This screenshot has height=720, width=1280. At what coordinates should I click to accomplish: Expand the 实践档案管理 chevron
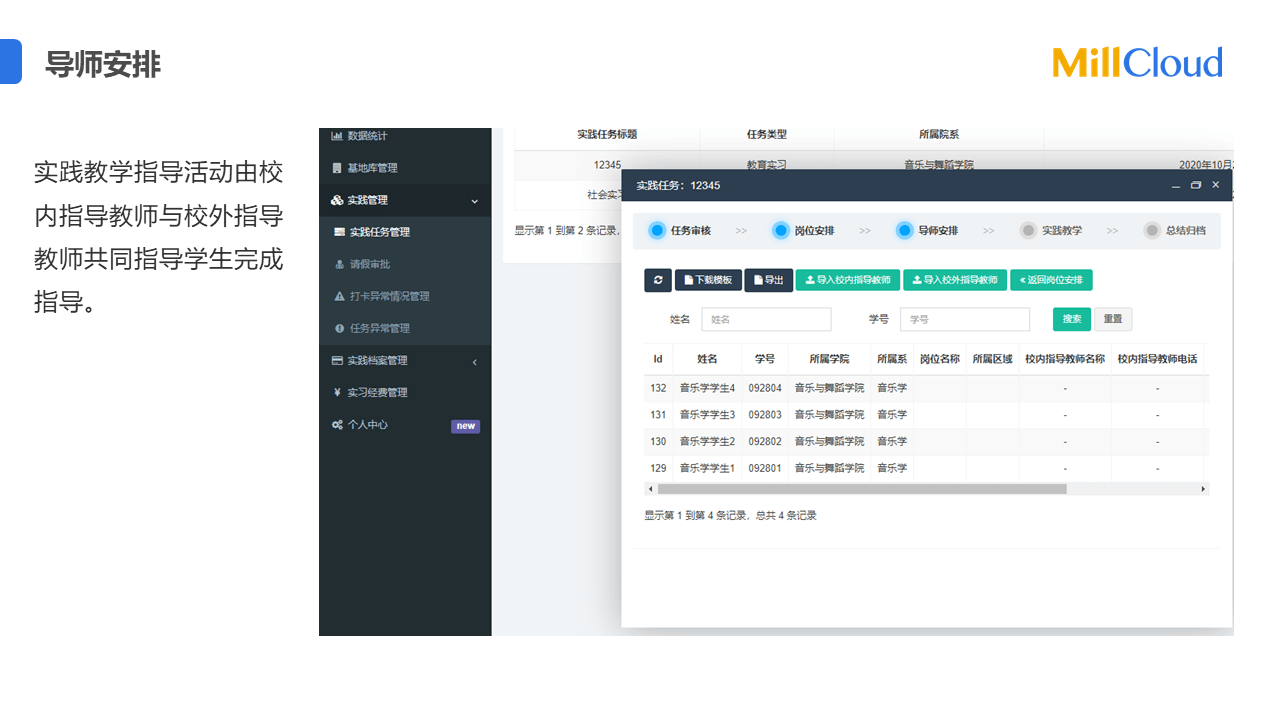[474, 361]
